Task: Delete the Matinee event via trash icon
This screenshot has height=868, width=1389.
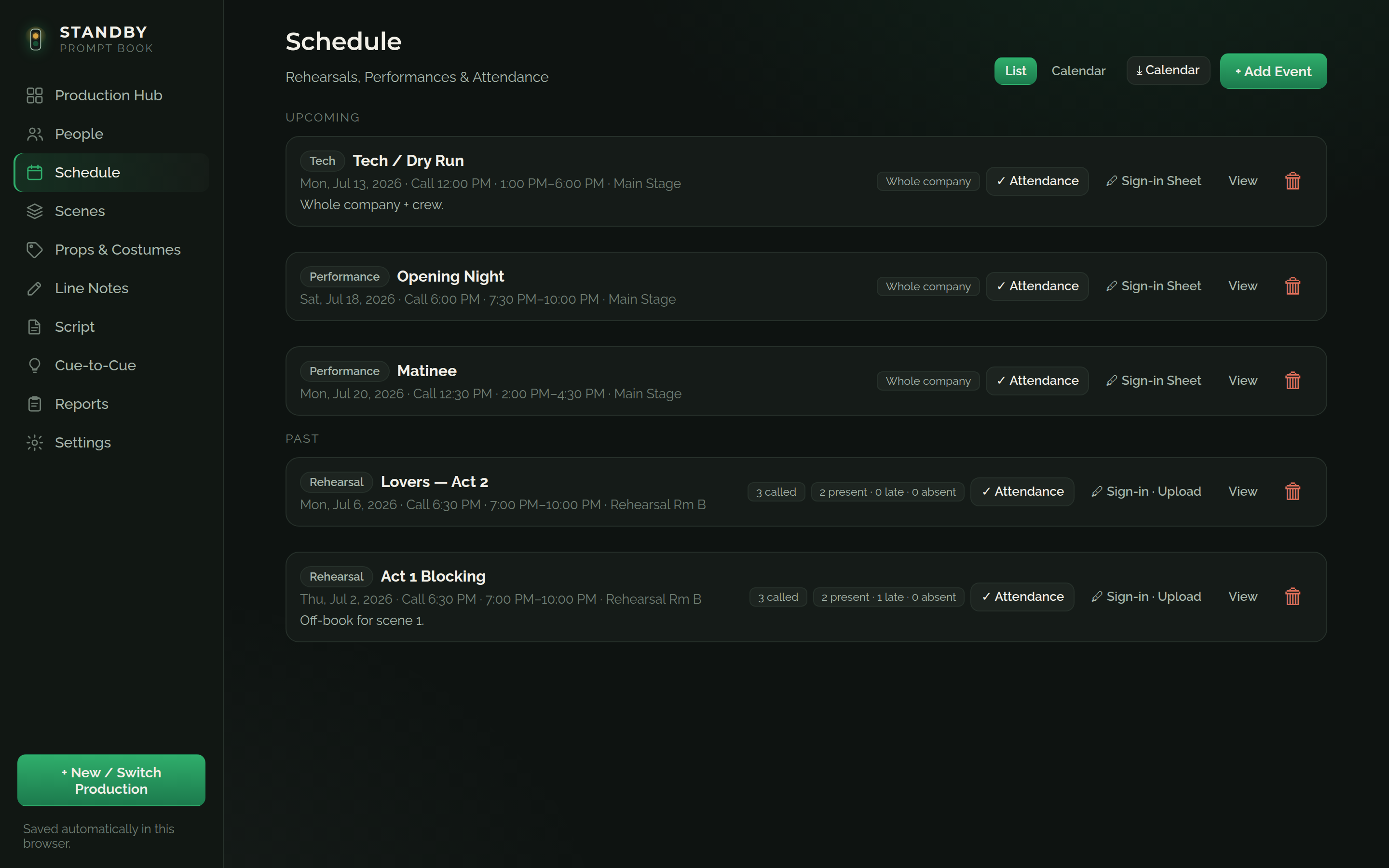Action: (1293, 381)
